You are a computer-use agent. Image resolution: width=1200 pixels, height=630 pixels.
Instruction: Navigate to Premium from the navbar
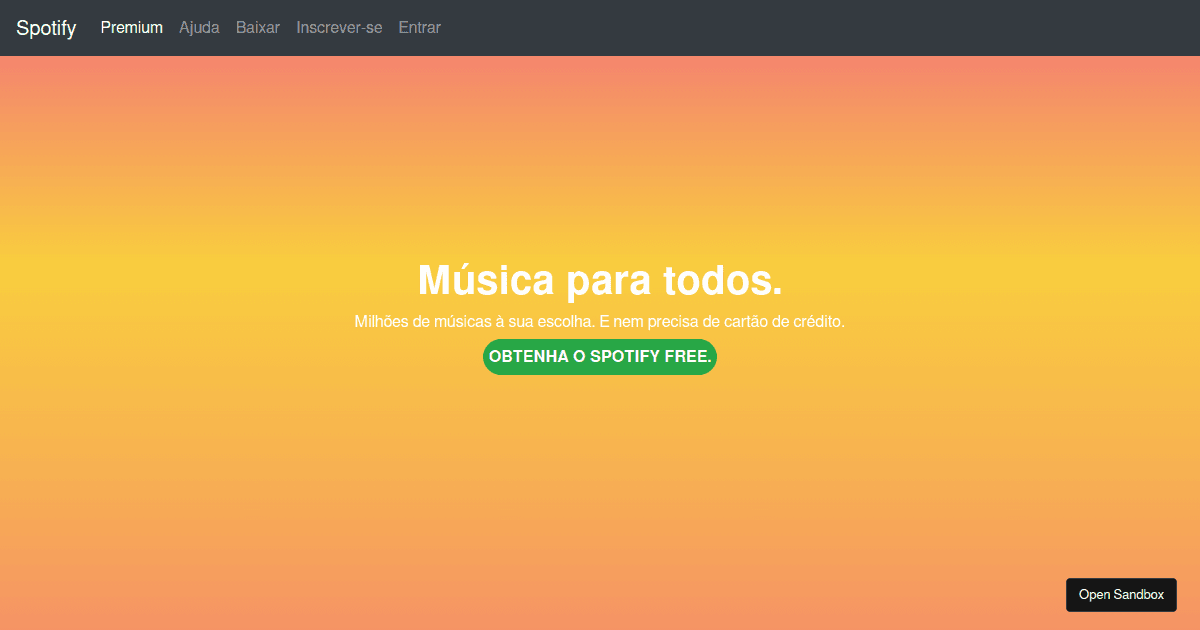[131, 28]
